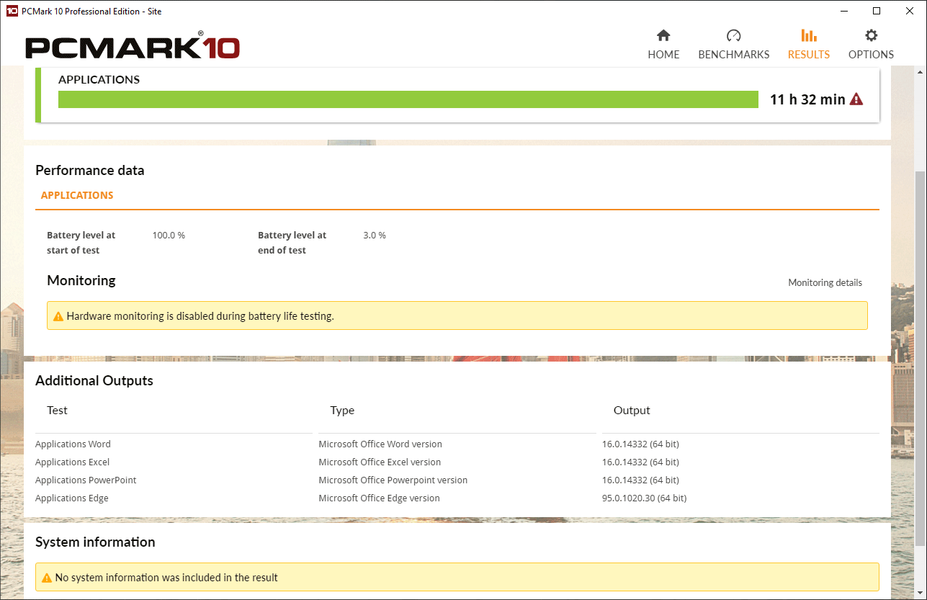Click the Monitoring heading
The width and height of the screenshot is (927, 600).
[x=81, y=280]
